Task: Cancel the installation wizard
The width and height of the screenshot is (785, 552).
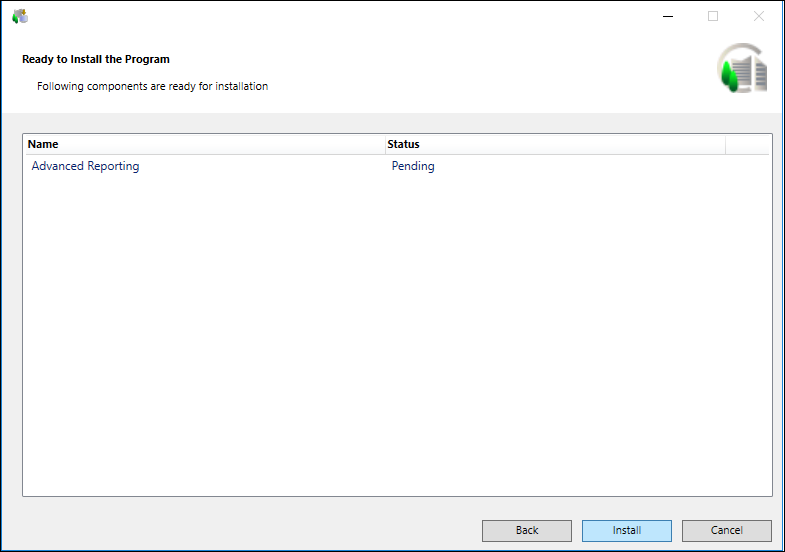Action: click(726, 530)
